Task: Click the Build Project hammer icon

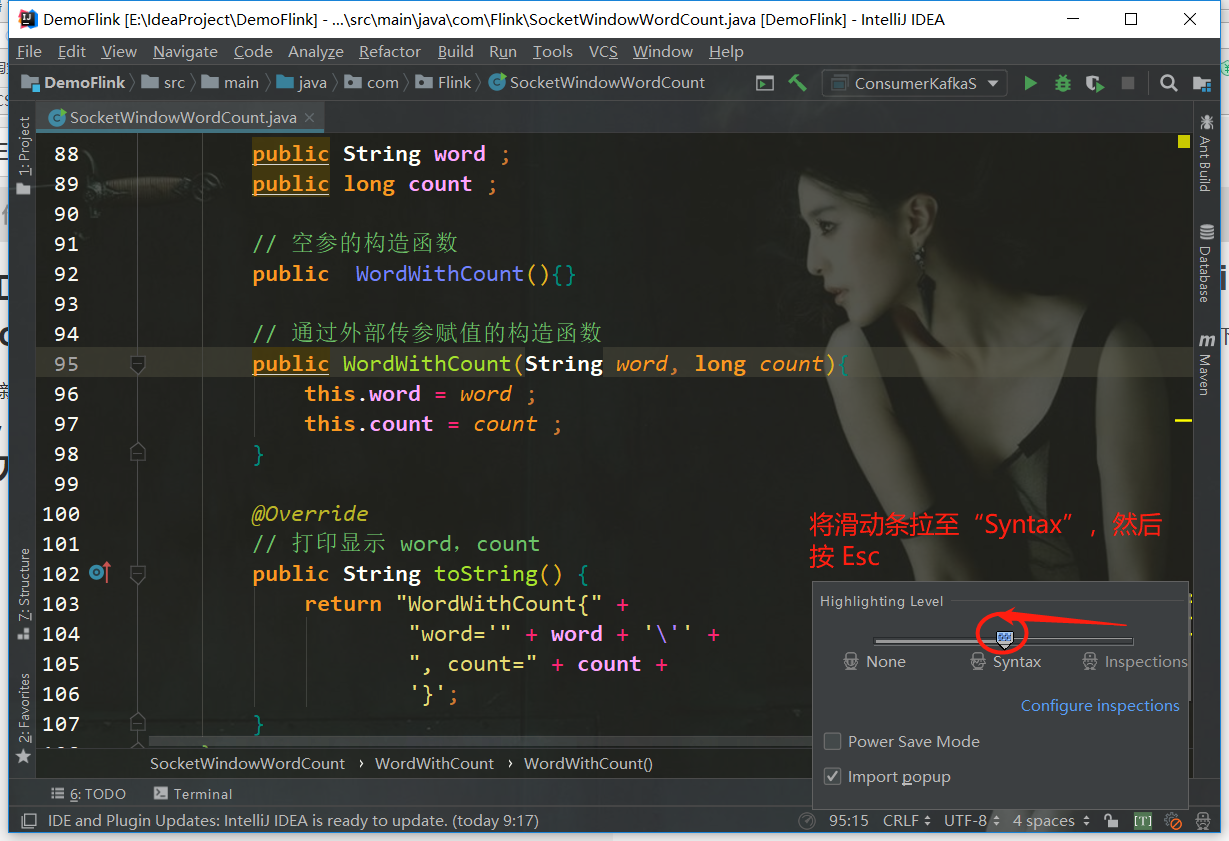Action: (x=797, y=82)
